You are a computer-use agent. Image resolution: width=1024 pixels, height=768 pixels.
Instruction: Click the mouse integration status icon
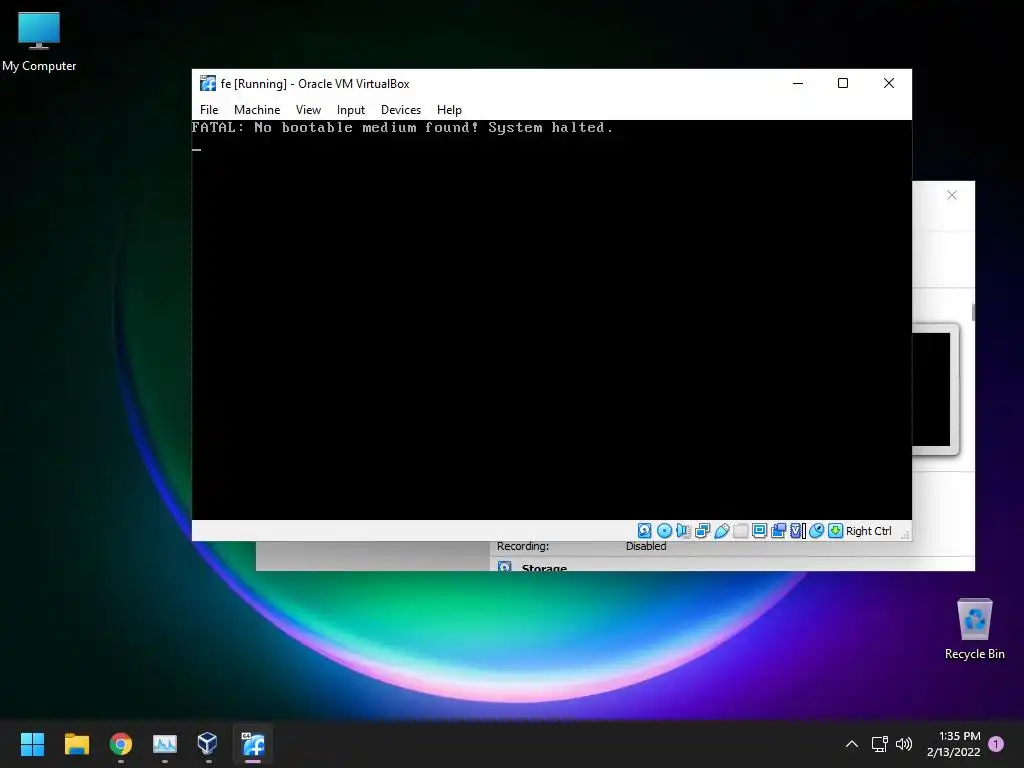tap(816, 531)
